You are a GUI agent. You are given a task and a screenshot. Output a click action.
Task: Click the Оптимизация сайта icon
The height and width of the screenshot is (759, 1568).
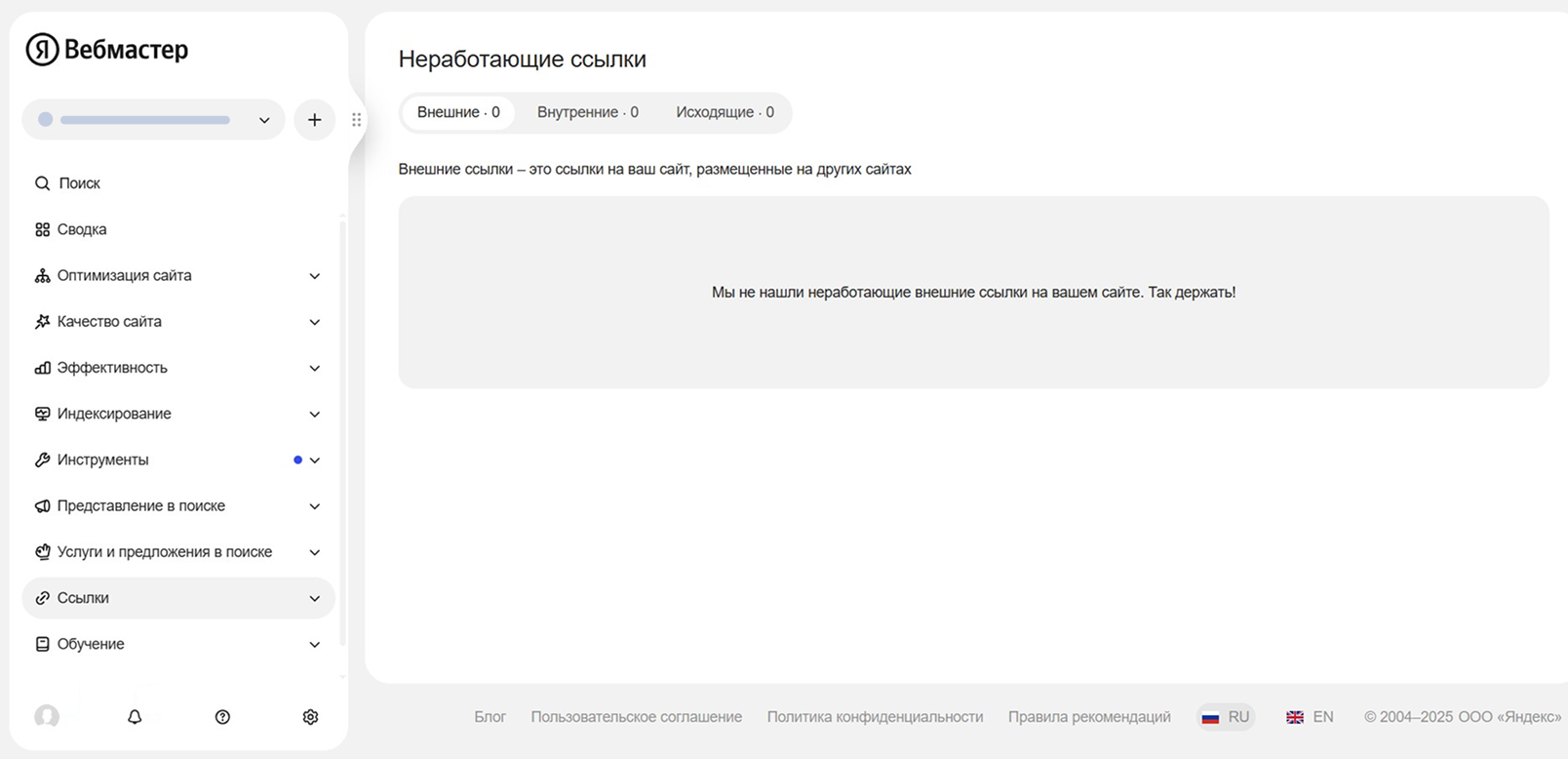(42, 275)
